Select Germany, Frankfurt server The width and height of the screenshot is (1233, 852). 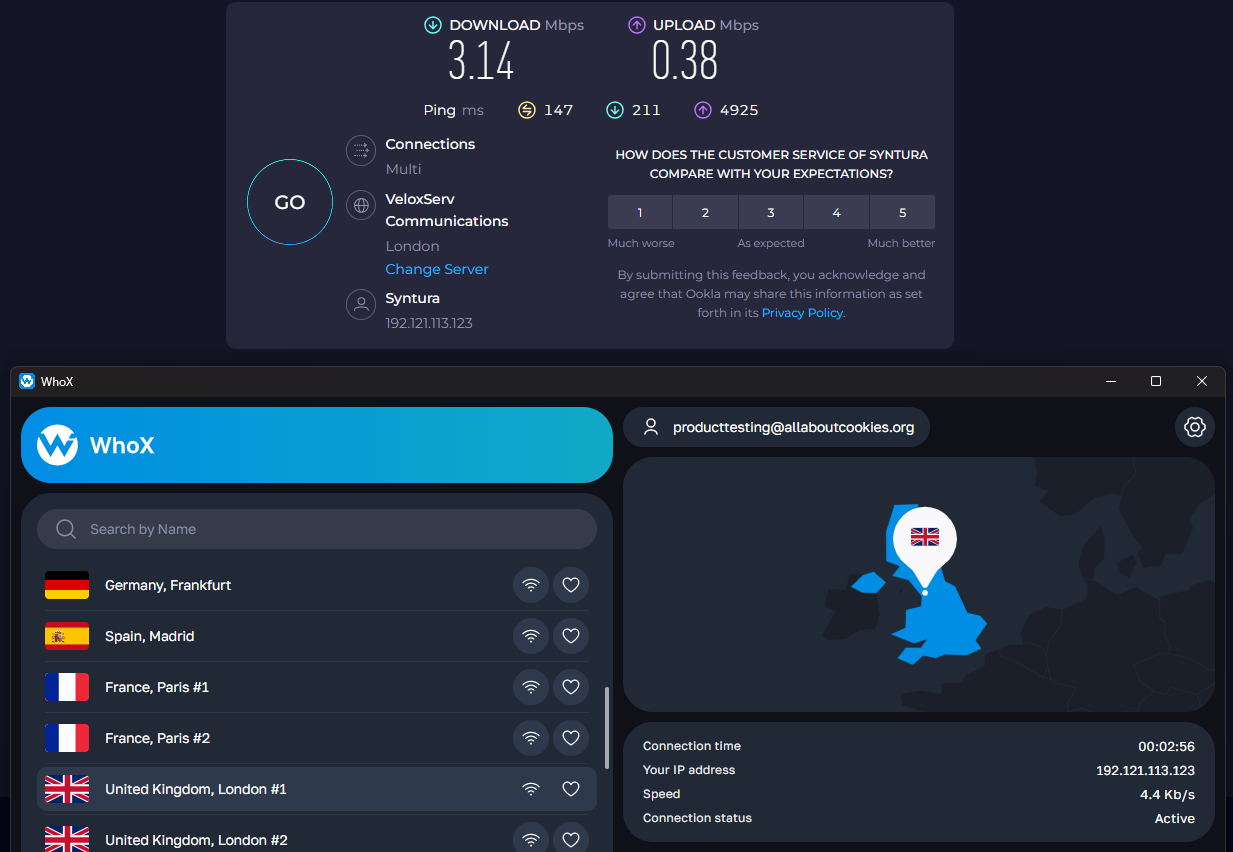point(317,585)
